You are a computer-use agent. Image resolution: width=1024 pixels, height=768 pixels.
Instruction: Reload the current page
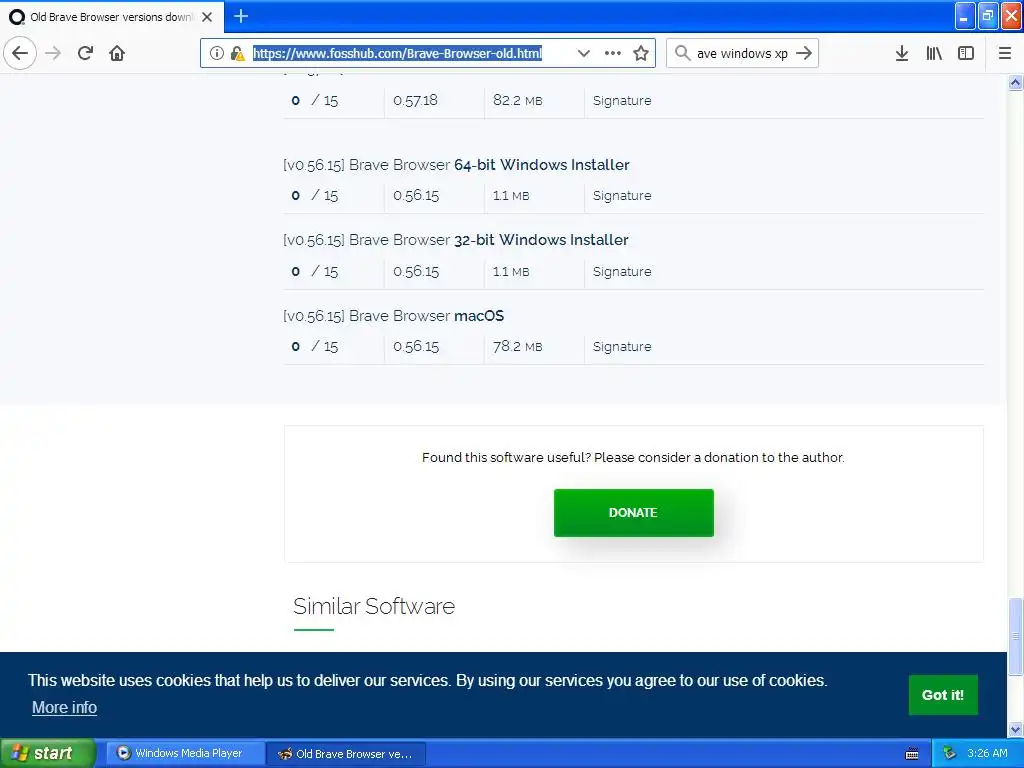click(x=85, y=53)
